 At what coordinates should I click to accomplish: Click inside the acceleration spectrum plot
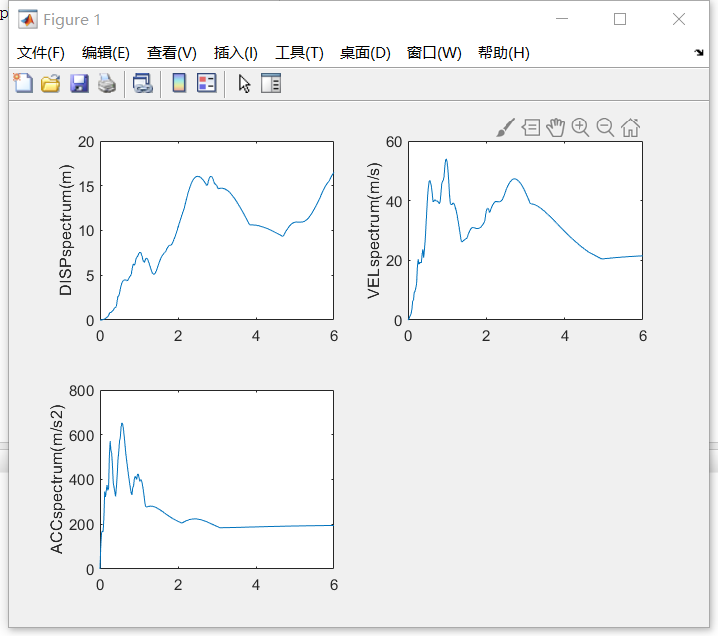[x=217, y=479]
